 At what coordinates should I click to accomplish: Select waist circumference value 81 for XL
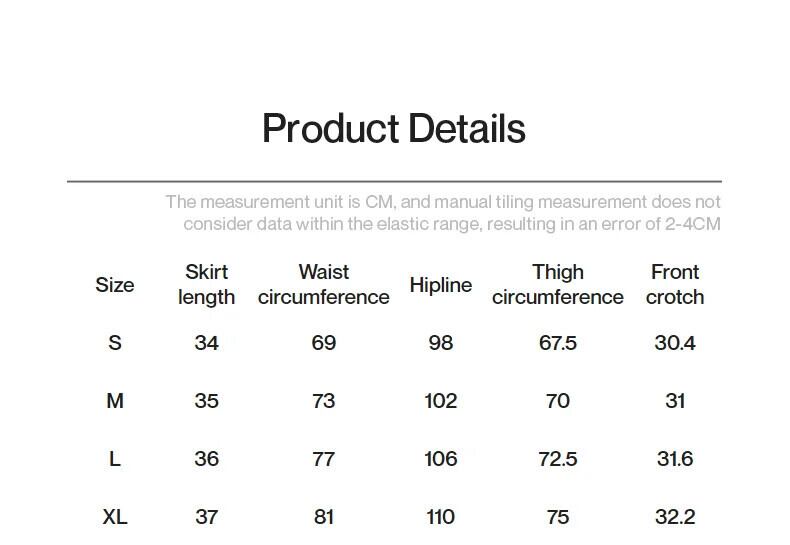(323, 517)
